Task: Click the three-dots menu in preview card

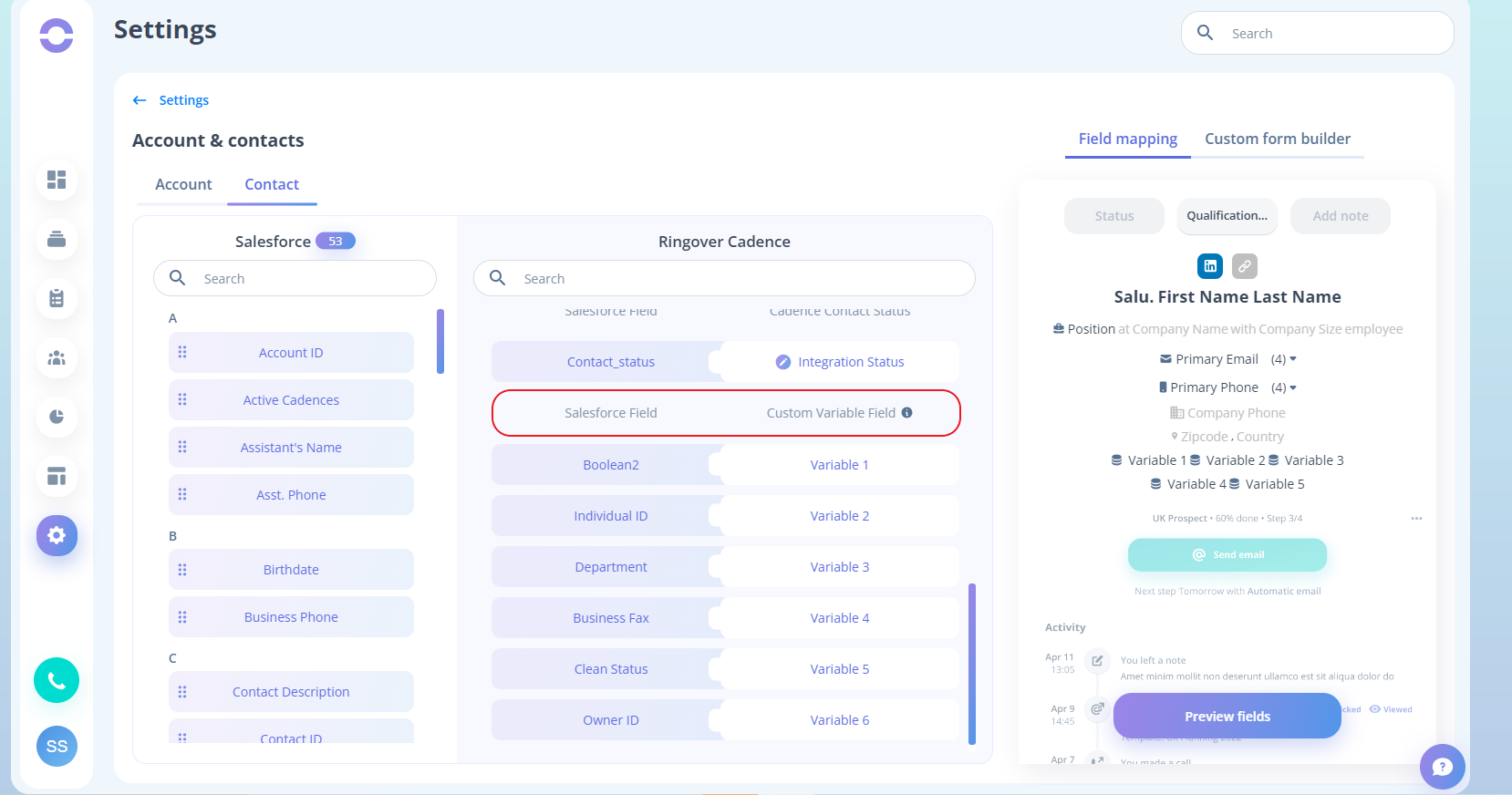Action: pos(1416,518)
